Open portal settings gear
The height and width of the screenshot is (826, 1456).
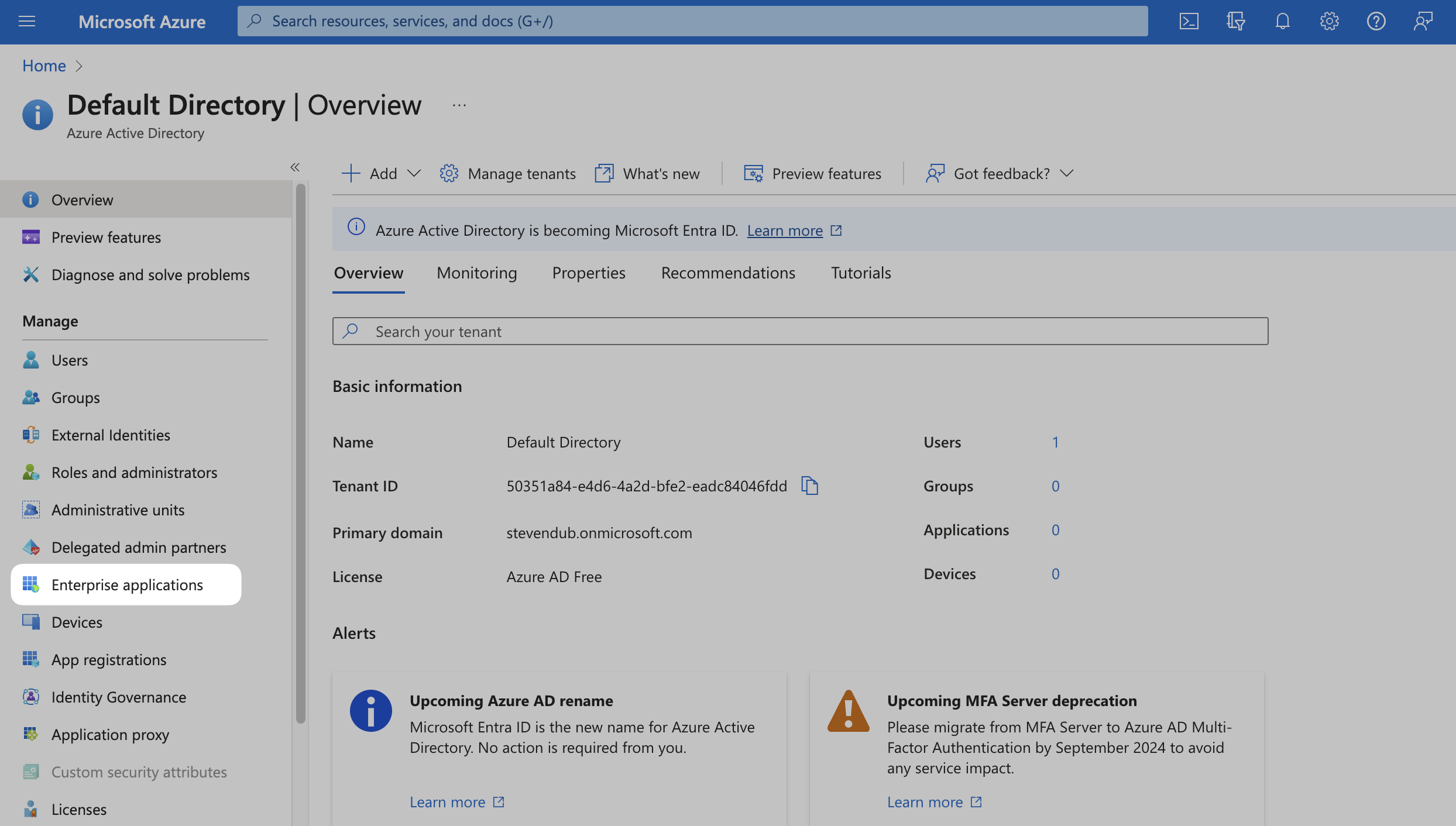click(x=1329, y=21)
